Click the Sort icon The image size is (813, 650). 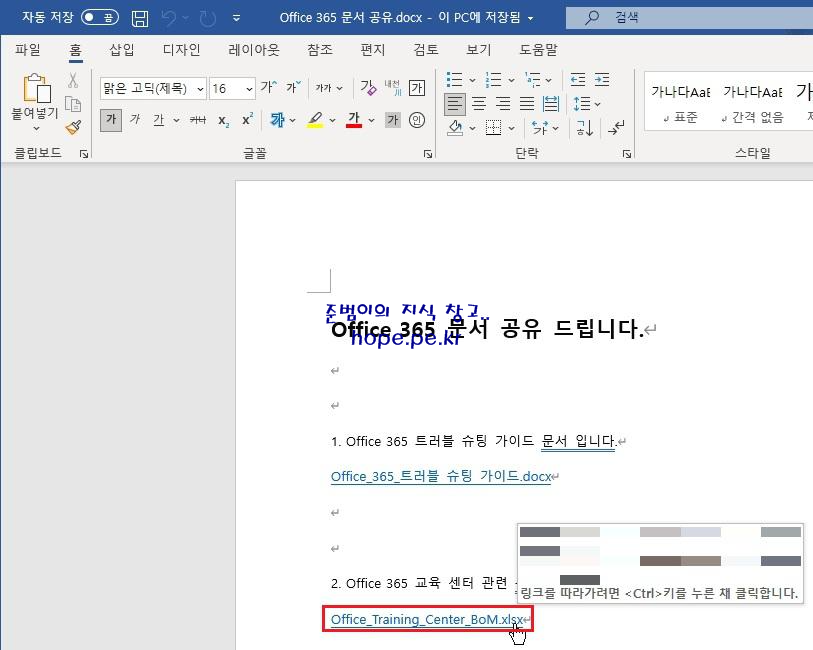coord(585,128)
